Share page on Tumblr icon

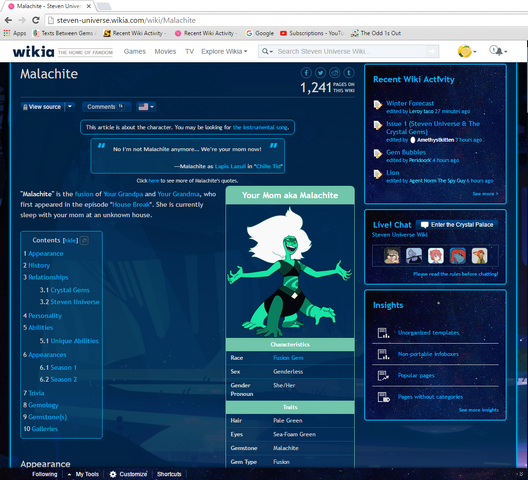click(x=349, y=72)
